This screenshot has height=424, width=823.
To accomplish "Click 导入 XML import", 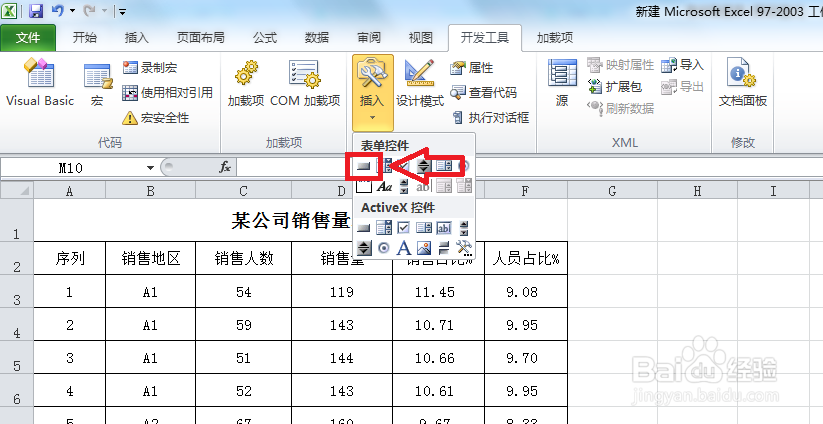I will point(682,65).
